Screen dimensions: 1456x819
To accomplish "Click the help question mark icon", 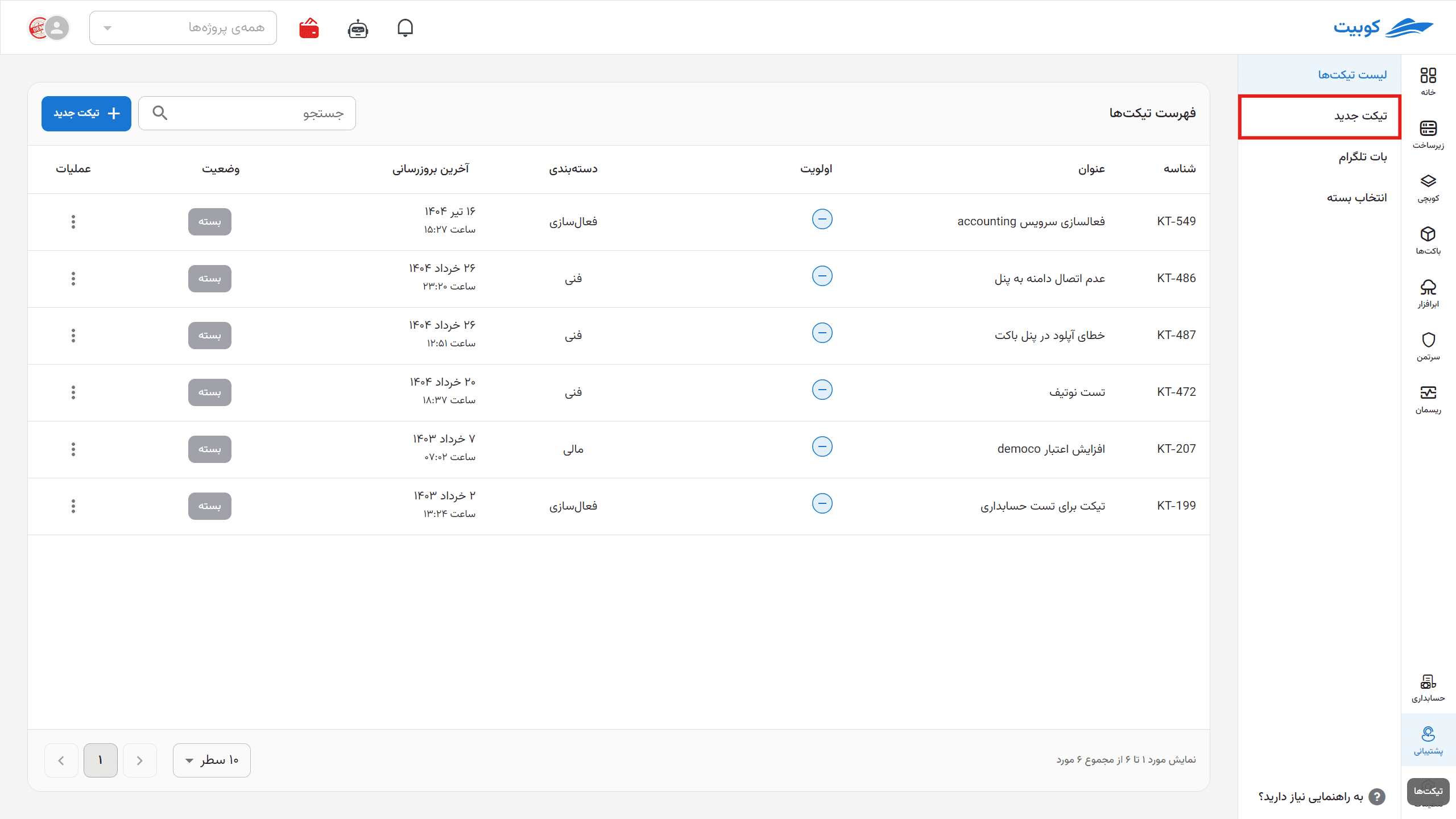I will (x=1376, y=797).
